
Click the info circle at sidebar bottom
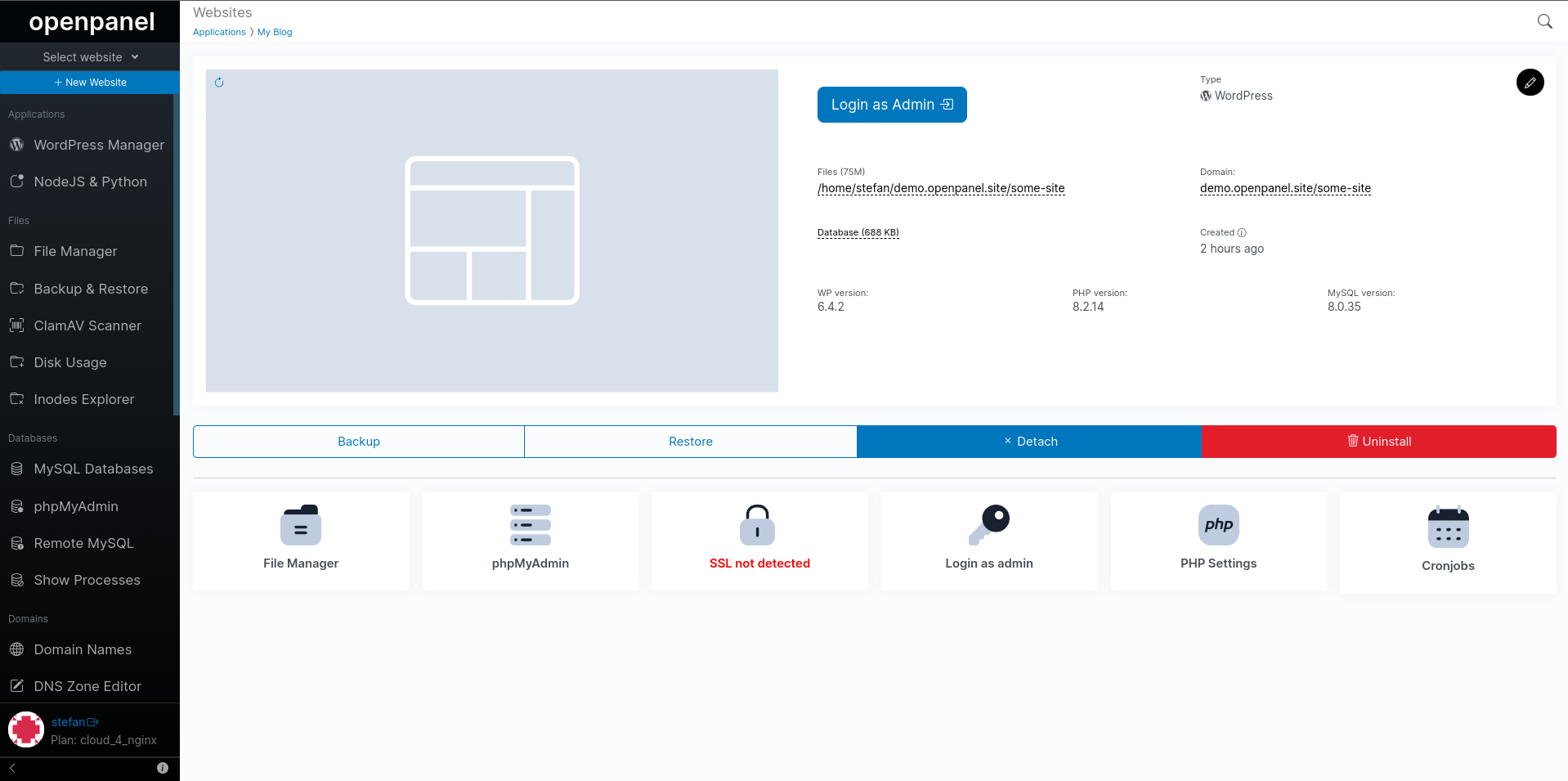(x=163, y=768)
